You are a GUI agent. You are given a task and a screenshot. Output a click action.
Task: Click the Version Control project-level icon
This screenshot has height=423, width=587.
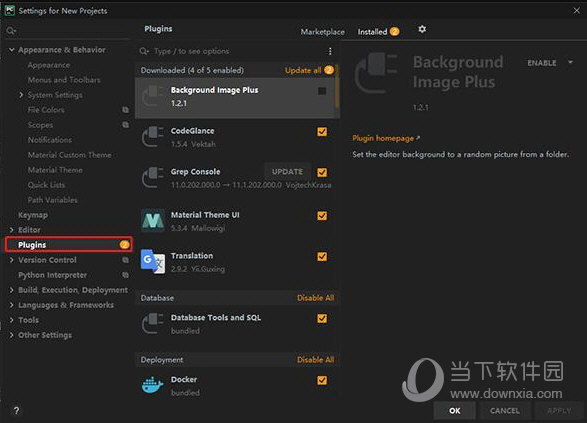pos(125,260)
